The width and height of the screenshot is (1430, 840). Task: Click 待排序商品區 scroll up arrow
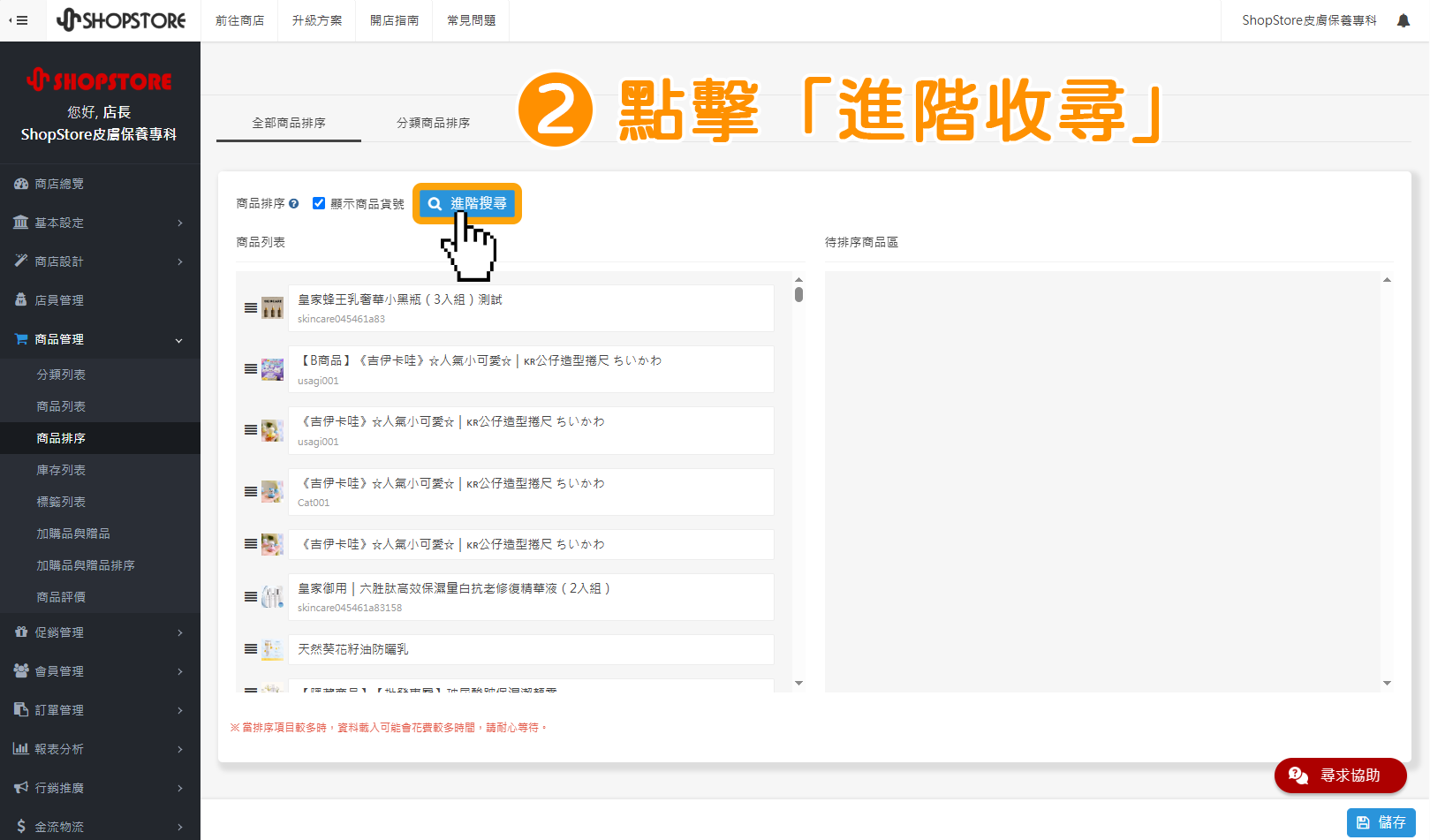(1387, 279)
